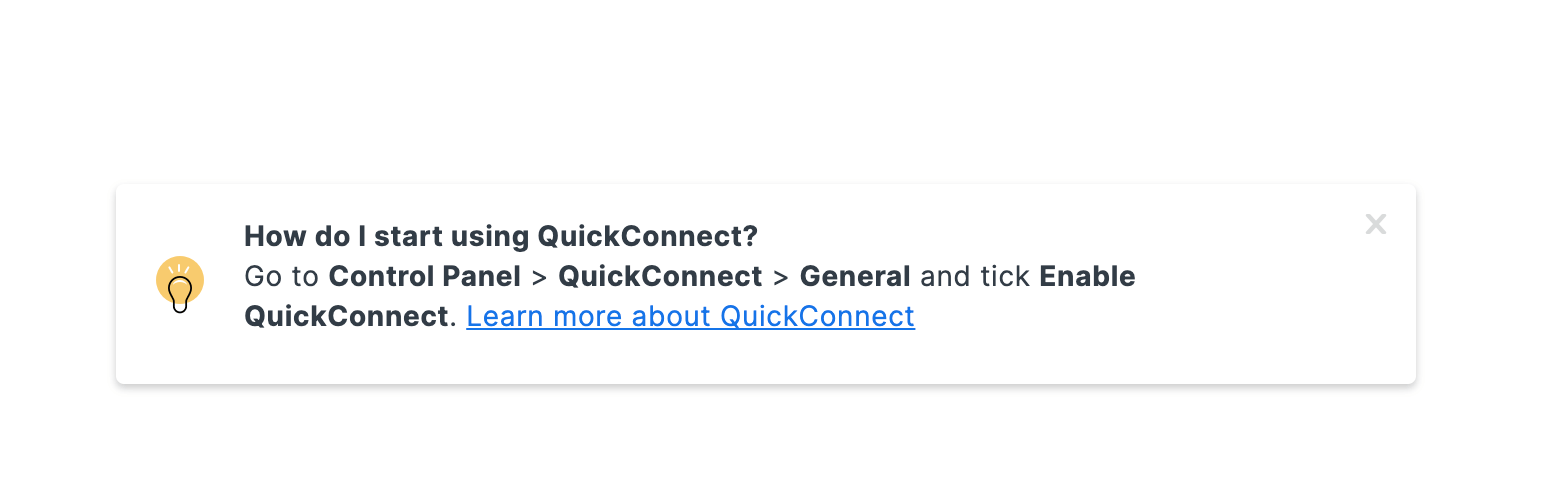The image size is (1544, 484).
Task: Click the bold word "Enable"
Action: [1087, 277]
